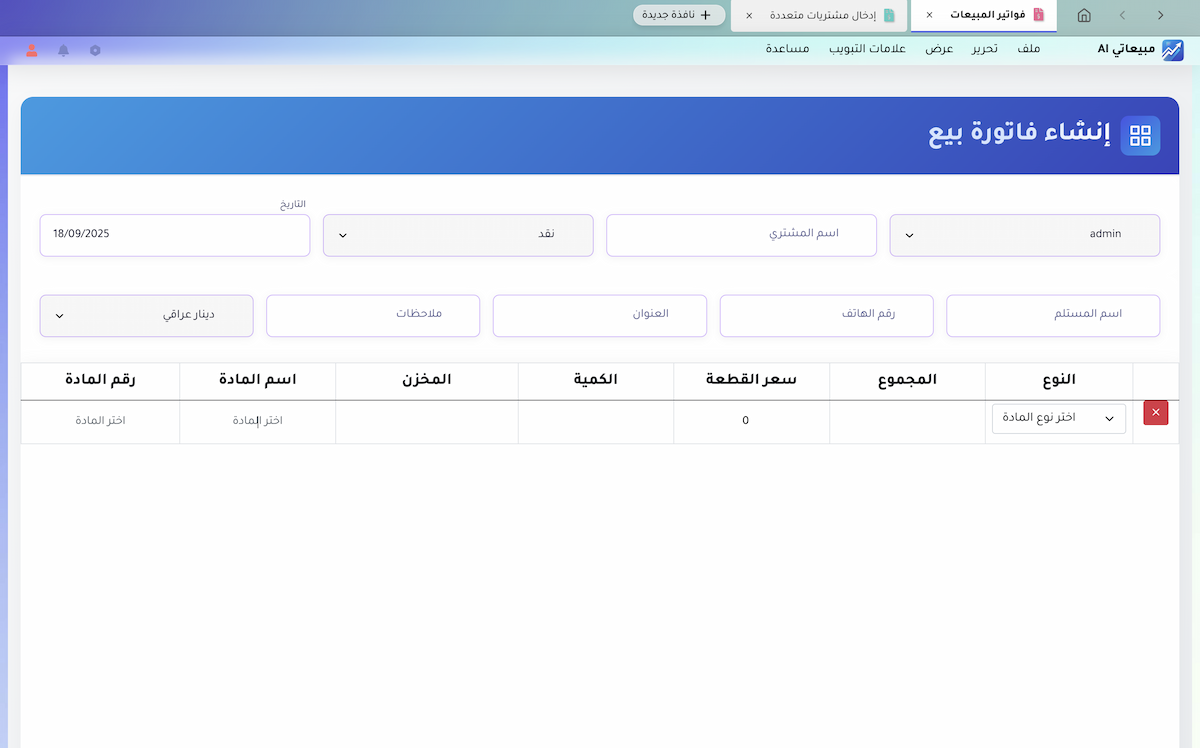Close the إدخال مشتريات متعددة tab
This screenshot has width=1200, height=748.
point(749,15)
